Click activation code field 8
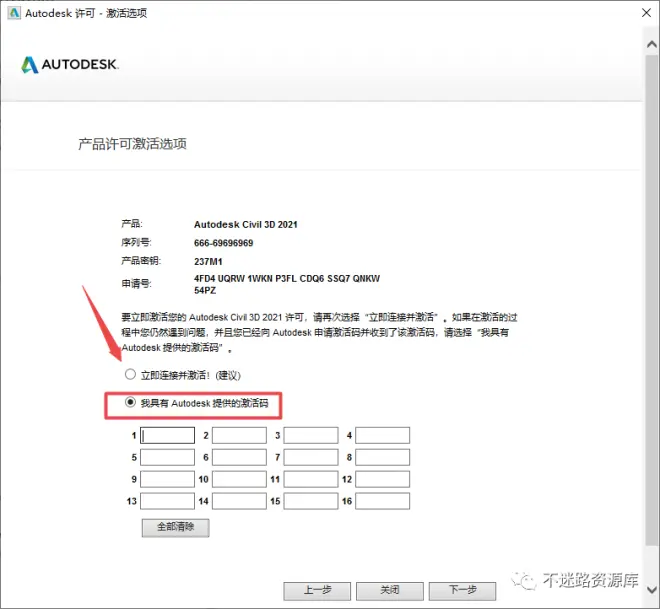This screenshot has height=609, width=660. (x=382, y=457)
